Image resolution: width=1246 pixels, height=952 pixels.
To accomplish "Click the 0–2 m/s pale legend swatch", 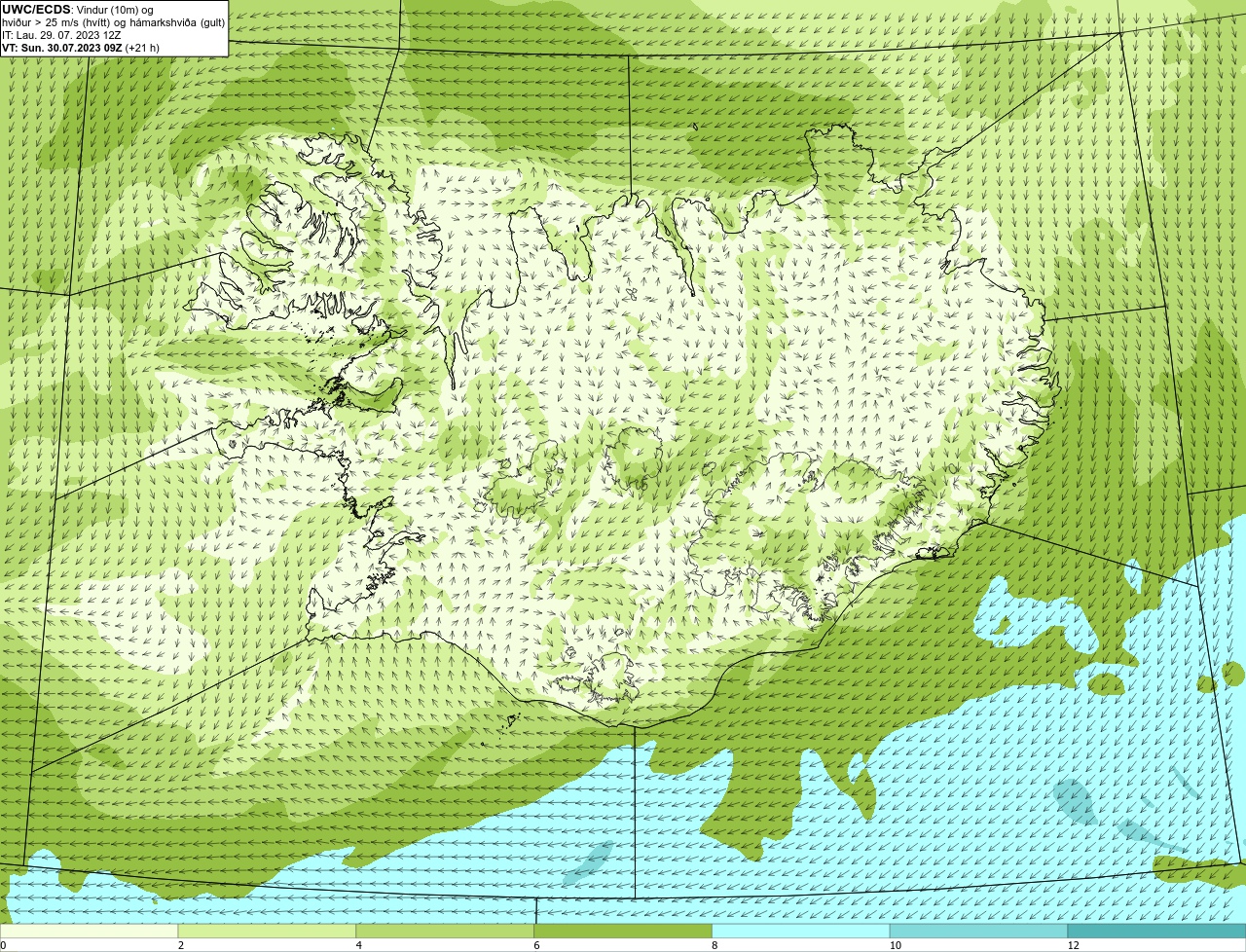I will tap(90, 932).
